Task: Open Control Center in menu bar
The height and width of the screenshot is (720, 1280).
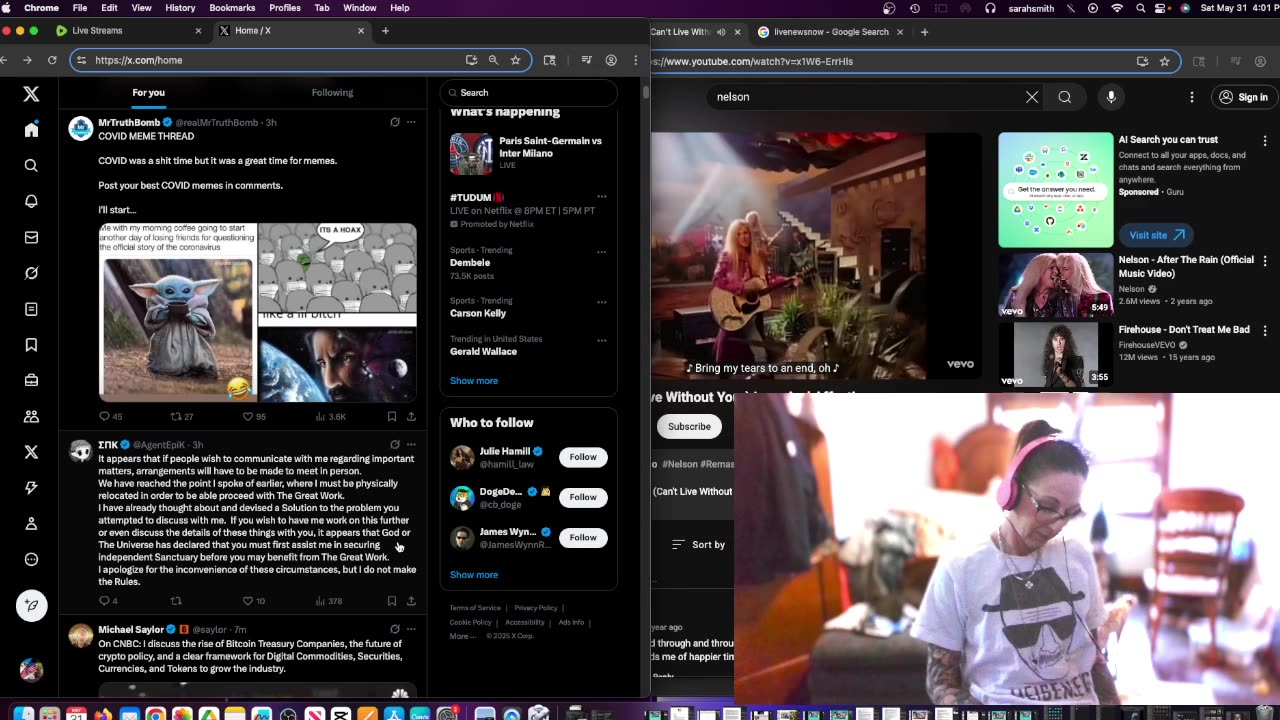Action: (x=1161, y=8)
